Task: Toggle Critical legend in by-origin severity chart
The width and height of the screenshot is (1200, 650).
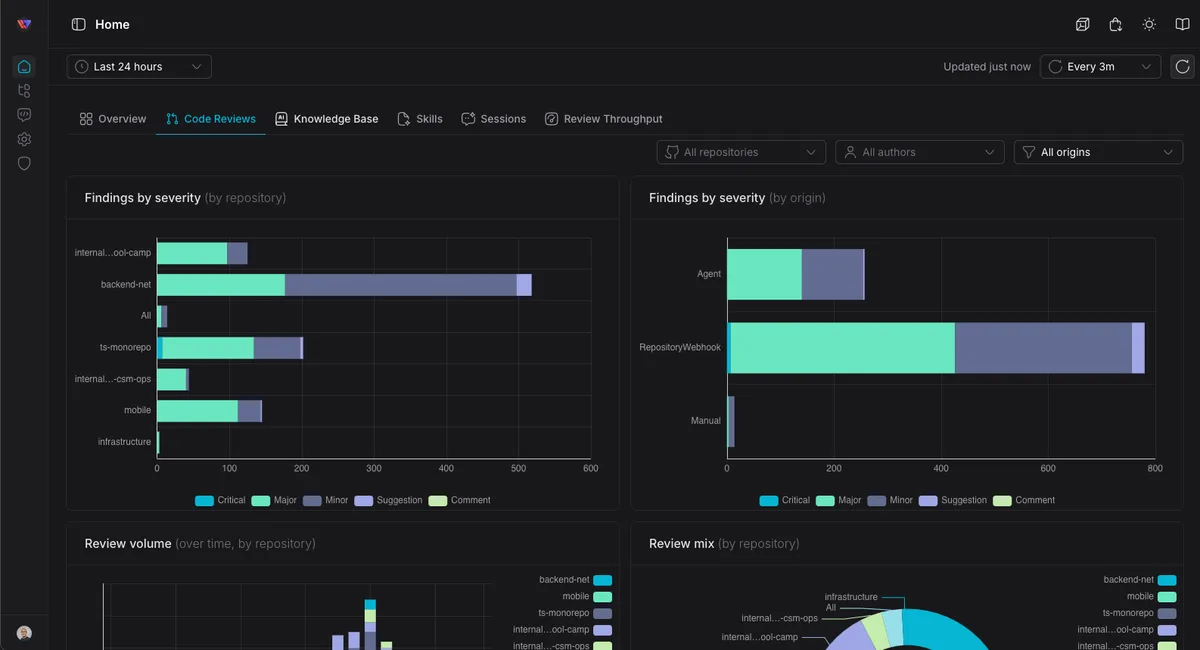Action: pos(785,500)
